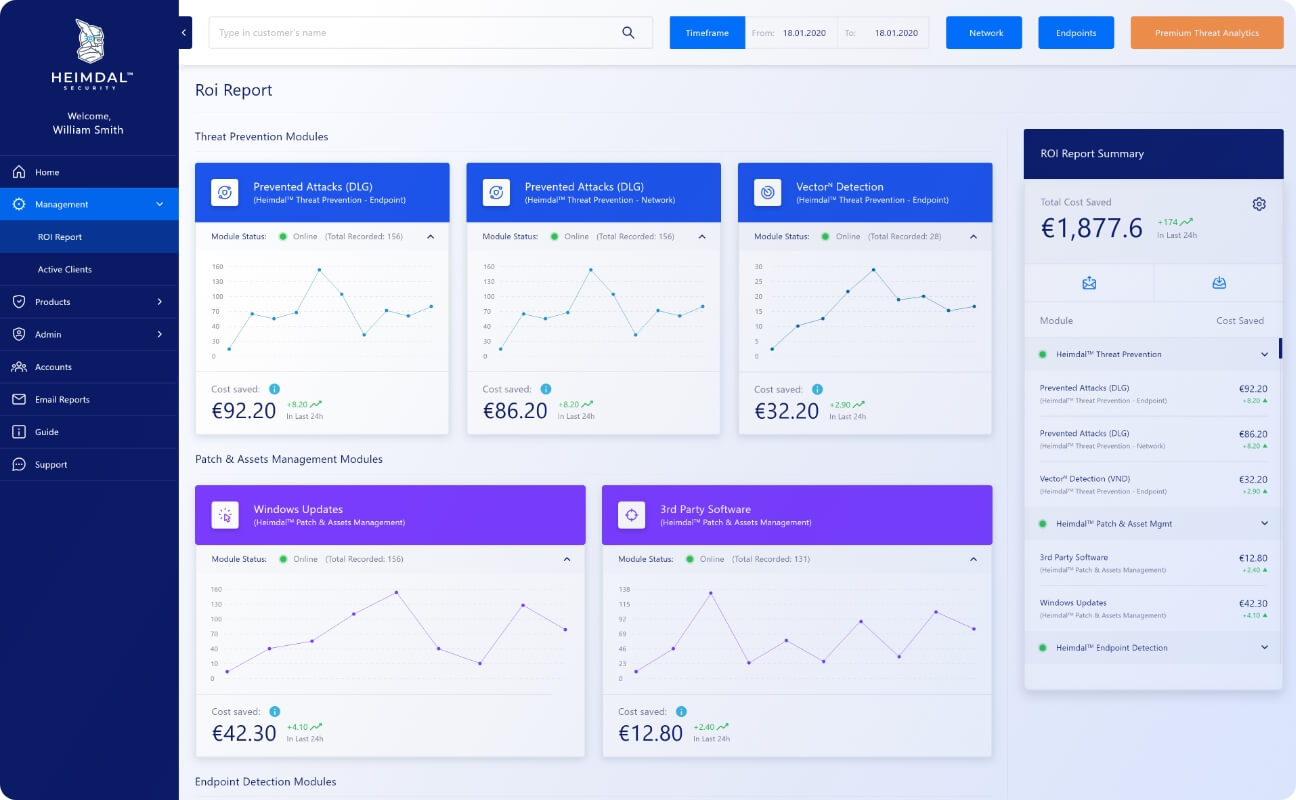Click the Cost Saved column header
This screenshot has height=800, width=1296.
1240,321
